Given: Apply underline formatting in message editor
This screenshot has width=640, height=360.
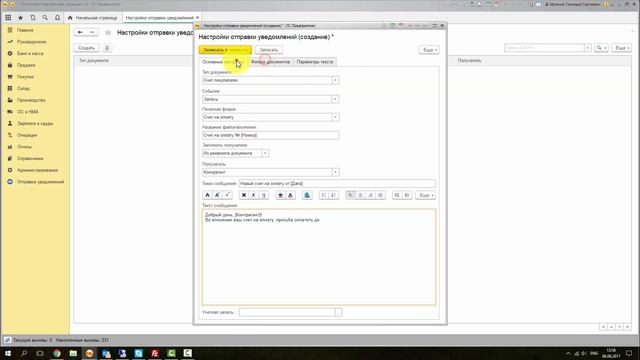Looking at the screenshot, I should (x=264, y=195).
